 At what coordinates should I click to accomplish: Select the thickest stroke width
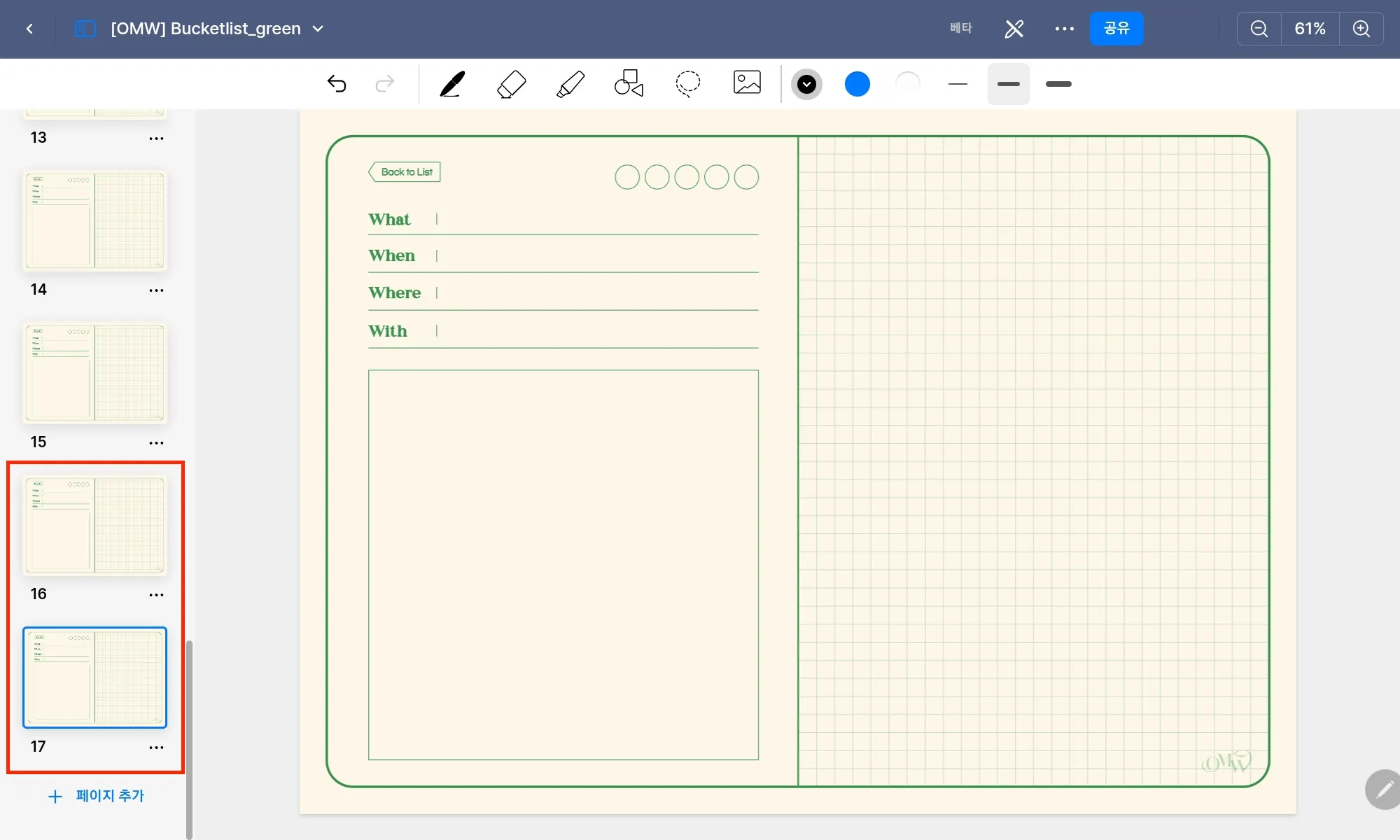pos(1058,84)
